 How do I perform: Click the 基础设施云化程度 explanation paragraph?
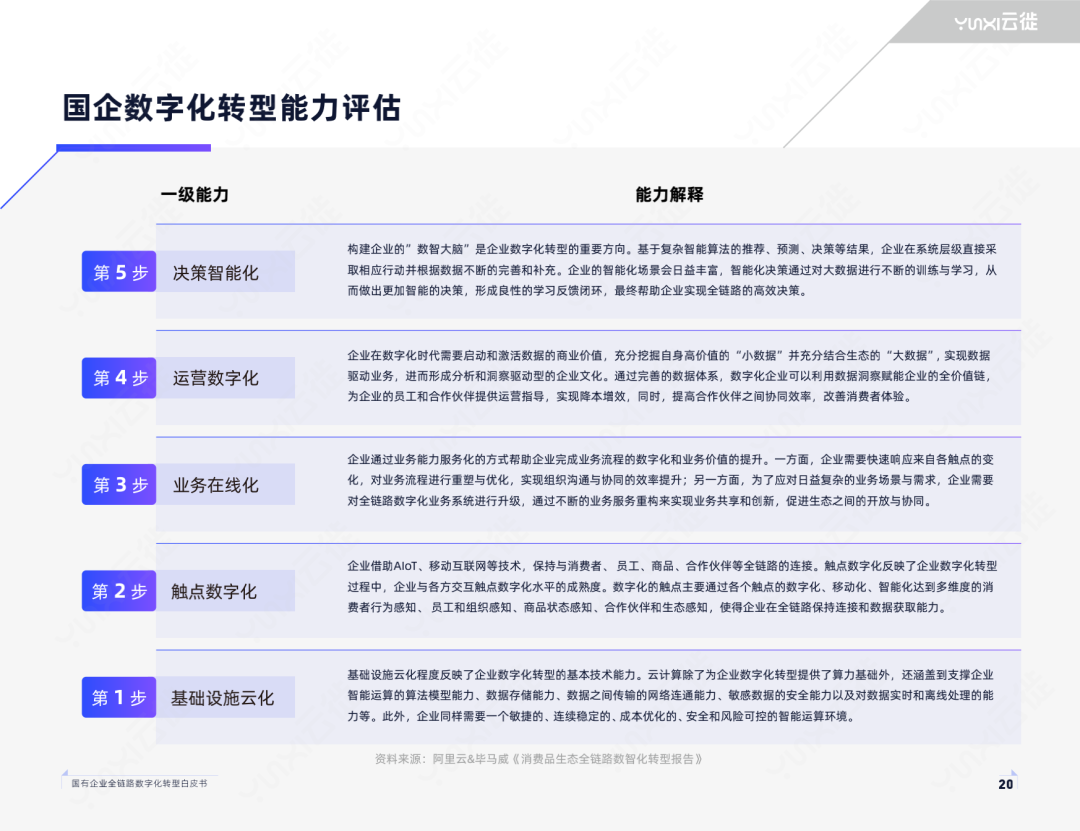tap(671, 695)
